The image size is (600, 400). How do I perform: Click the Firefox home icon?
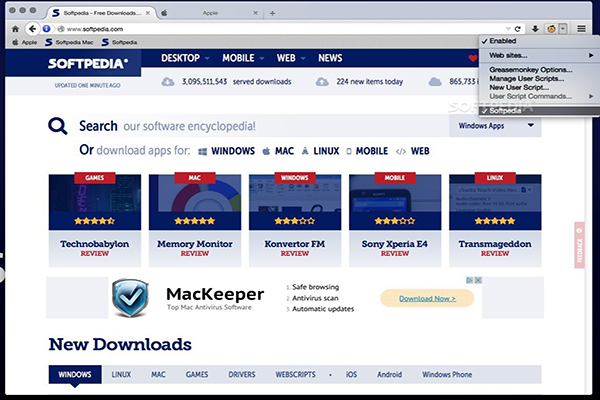pos(15,29)
